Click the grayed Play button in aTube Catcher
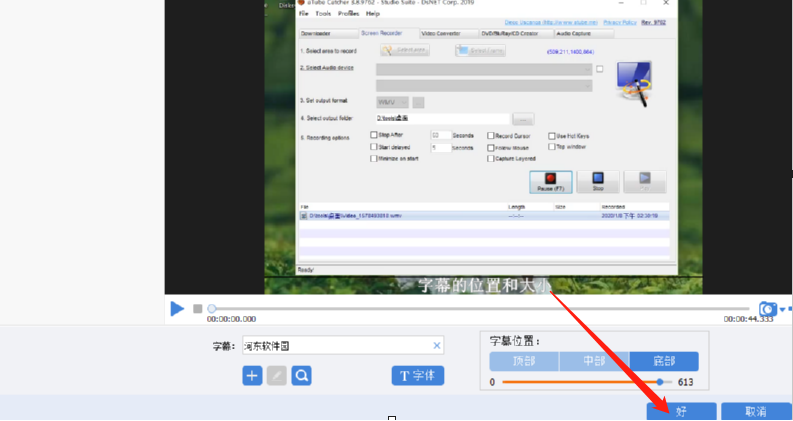This screenshot has width=793, height=421. (x=645, y=182)
